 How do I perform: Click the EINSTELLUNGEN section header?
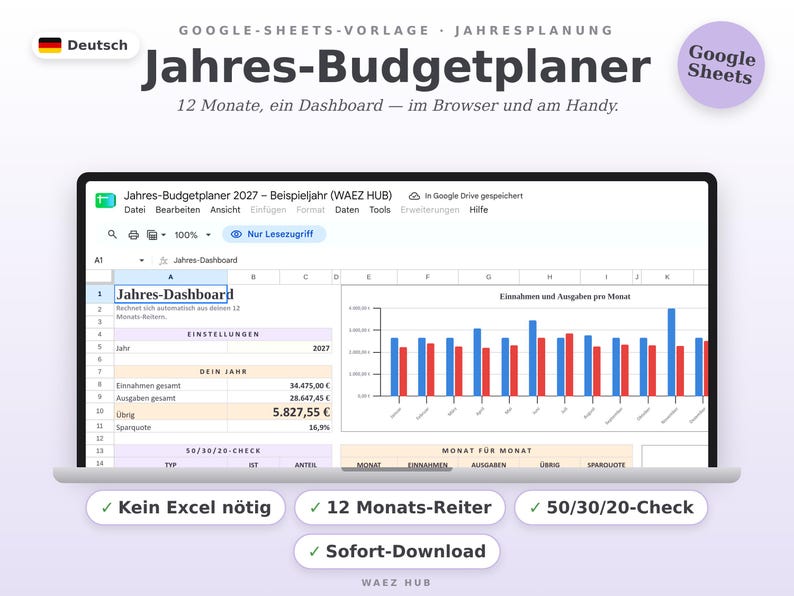pos(223,334)
